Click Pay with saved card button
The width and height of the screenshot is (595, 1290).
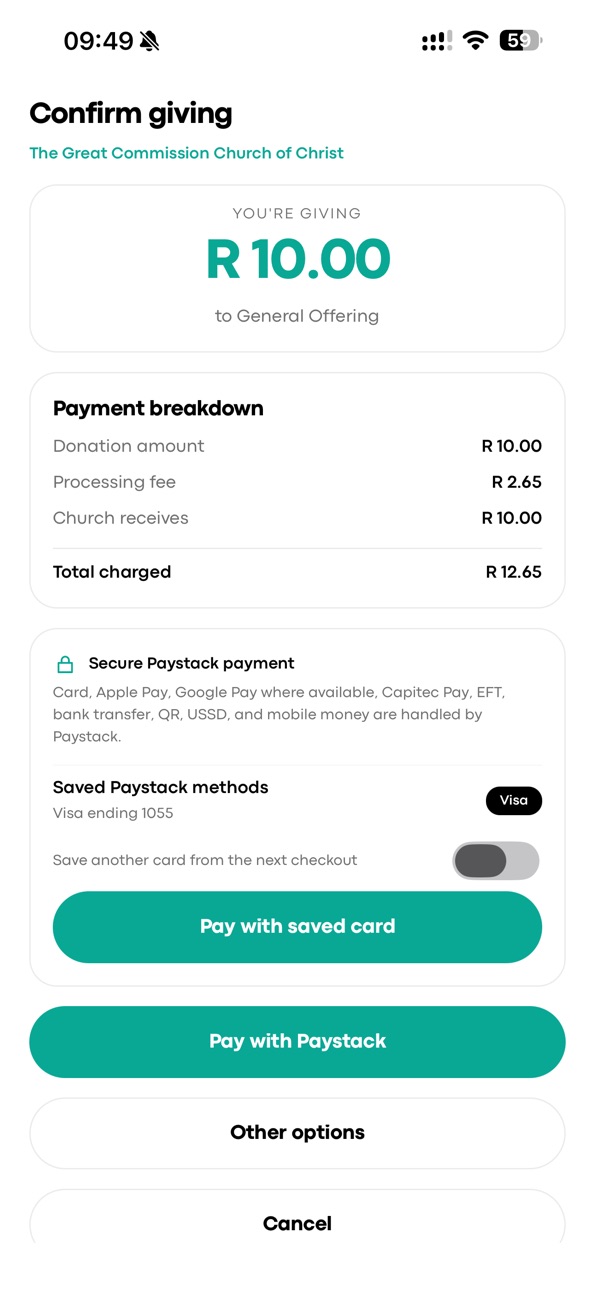coord(297,927)
